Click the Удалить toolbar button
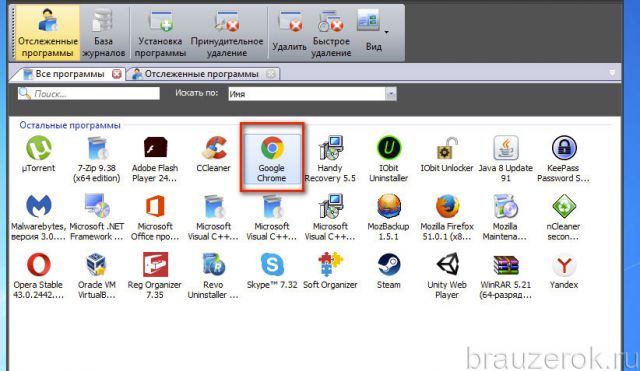The image size is (640, 371). click(289, 33)
